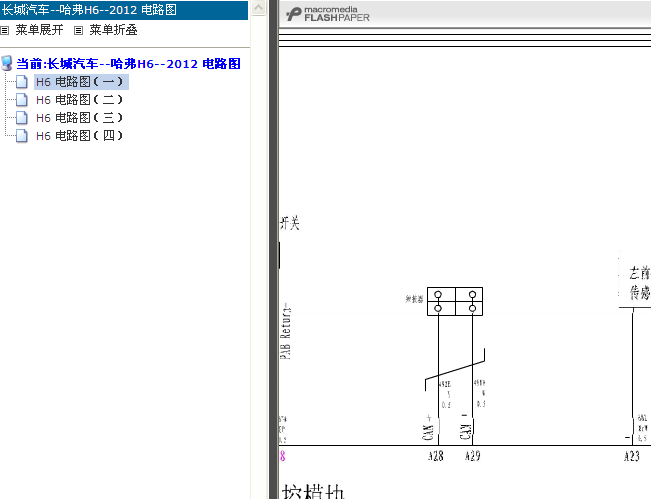This screenshot has width=651, height=499.
Task: Click the A23 pin label in diagram
Action: 632,456
